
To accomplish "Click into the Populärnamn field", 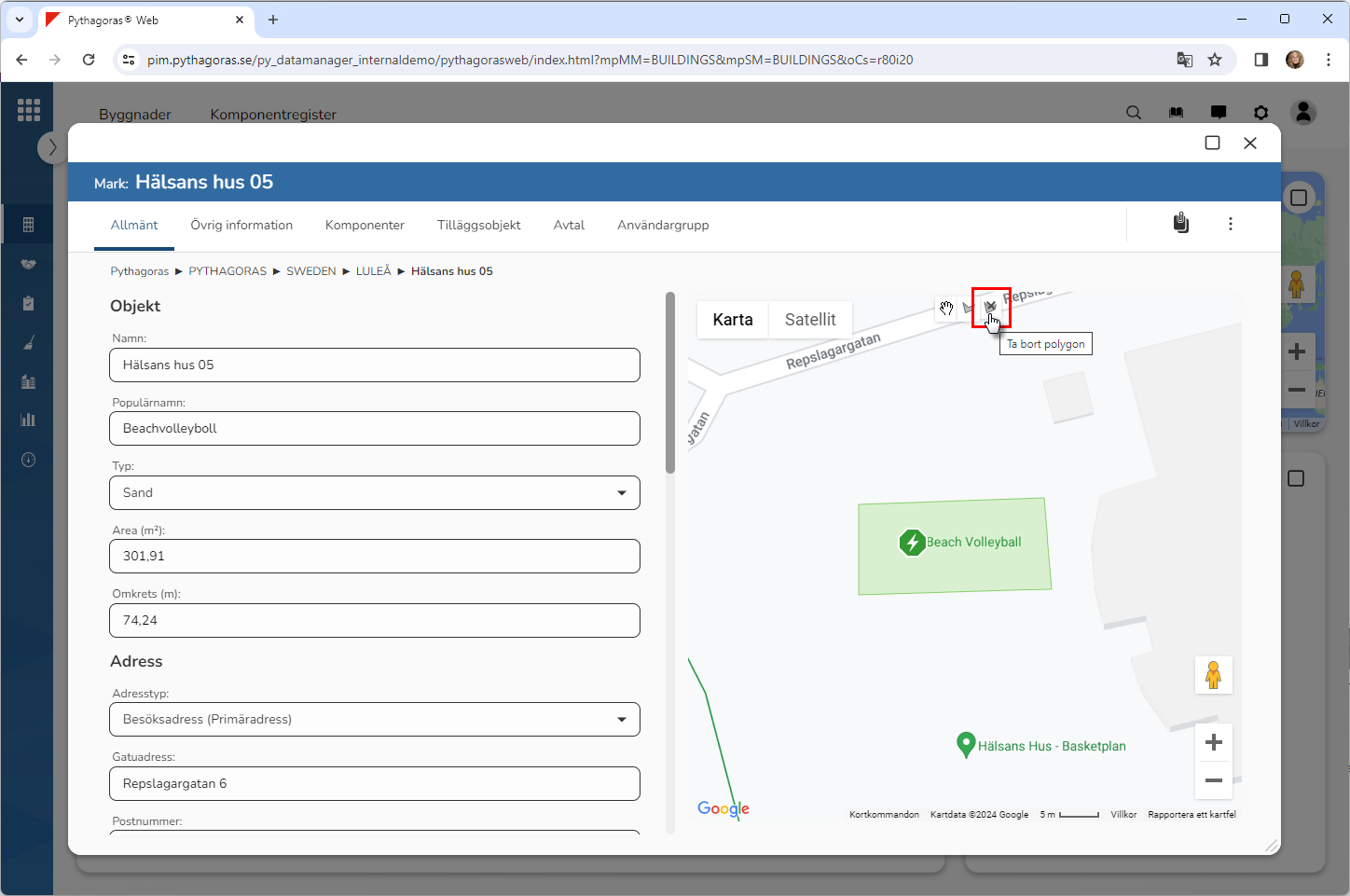I will click(375, 429).
